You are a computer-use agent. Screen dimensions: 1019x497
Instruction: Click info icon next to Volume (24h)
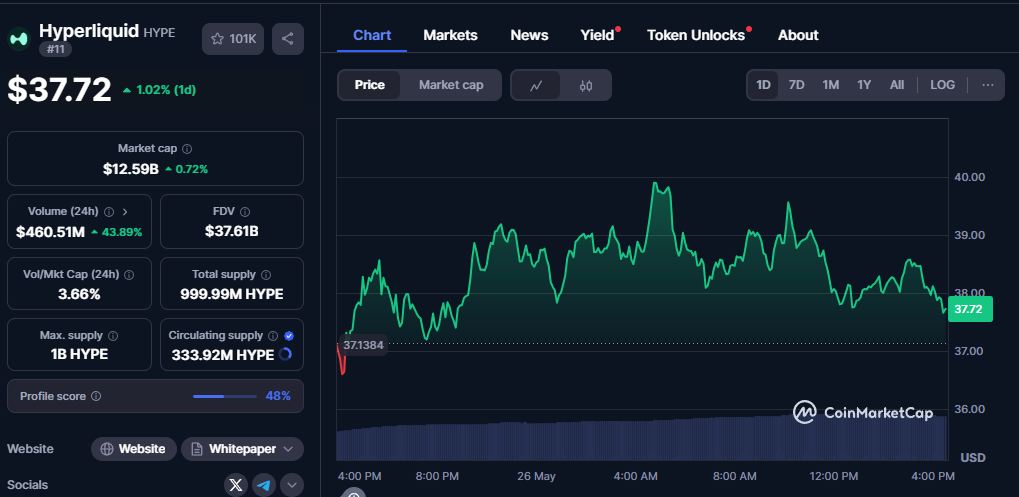point(109,212)
